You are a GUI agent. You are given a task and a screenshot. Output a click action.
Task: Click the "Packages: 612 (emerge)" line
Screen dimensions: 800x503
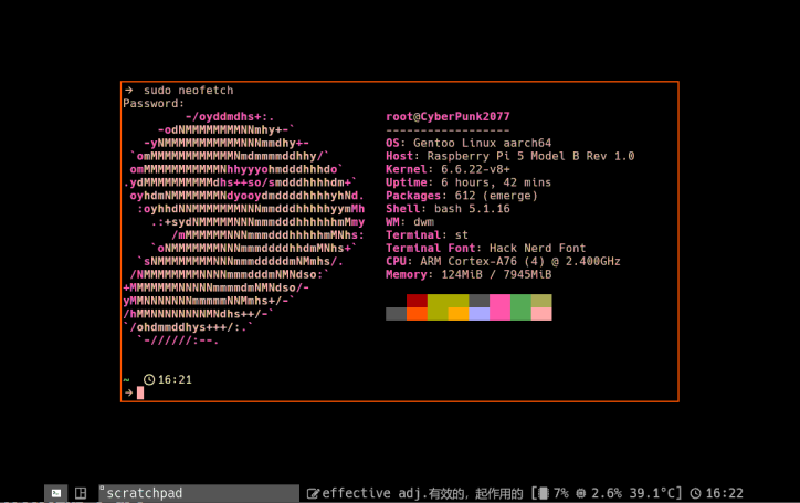462,195
